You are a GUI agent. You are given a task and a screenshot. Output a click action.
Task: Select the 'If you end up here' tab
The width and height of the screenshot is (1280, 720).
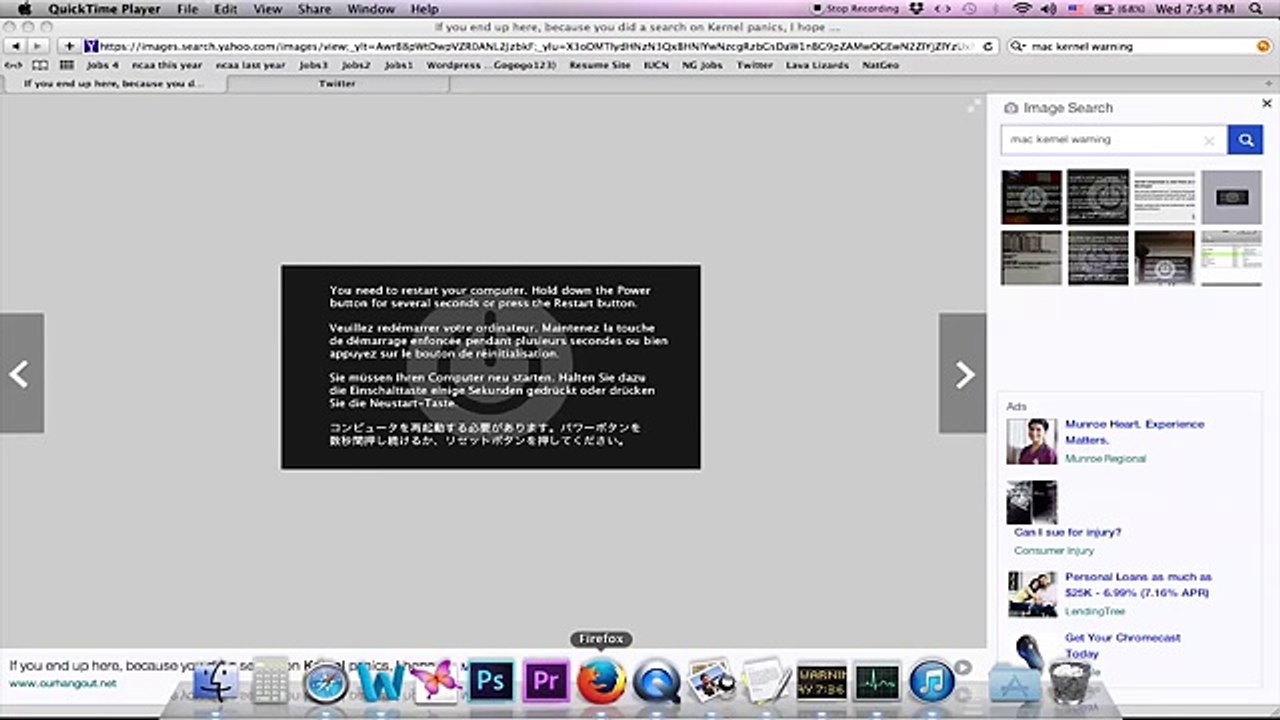[113, 84]
